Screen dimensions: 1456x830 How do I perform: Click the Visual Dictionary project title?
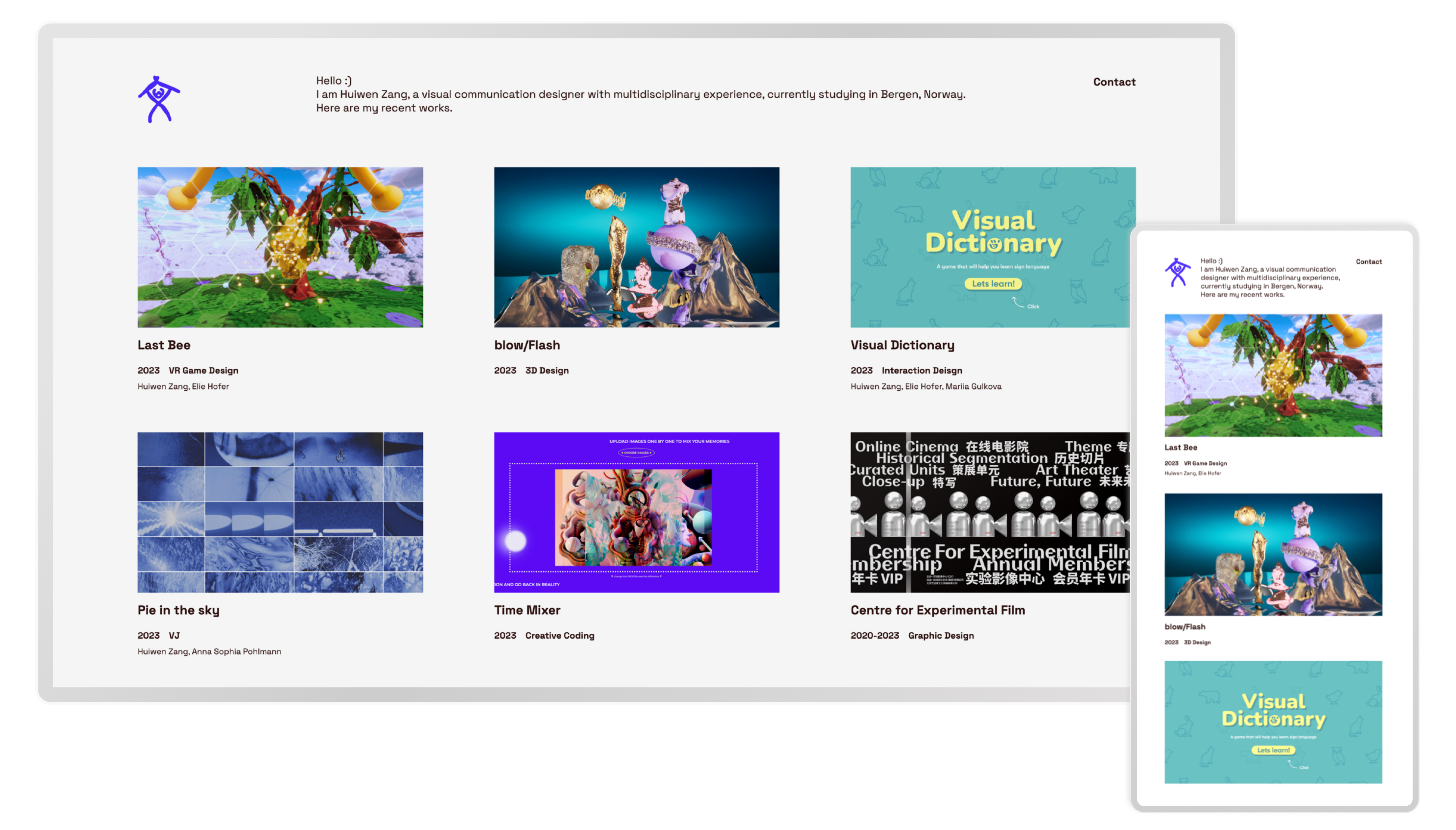coord(902,345)
